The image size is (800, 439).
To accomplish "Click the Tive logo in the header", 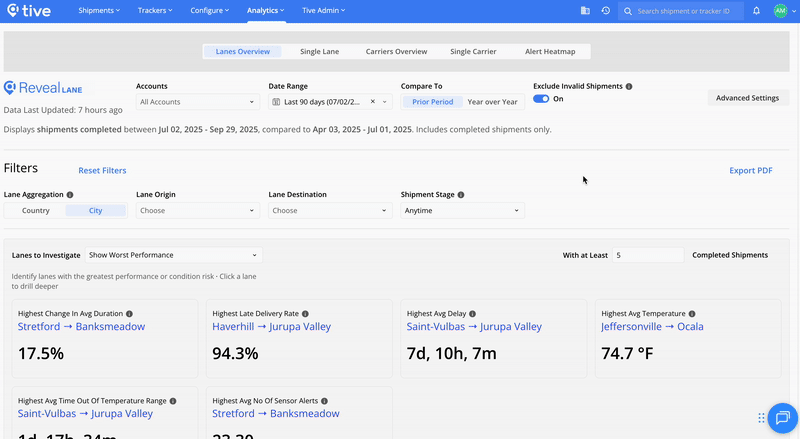I will click(31, 11).
